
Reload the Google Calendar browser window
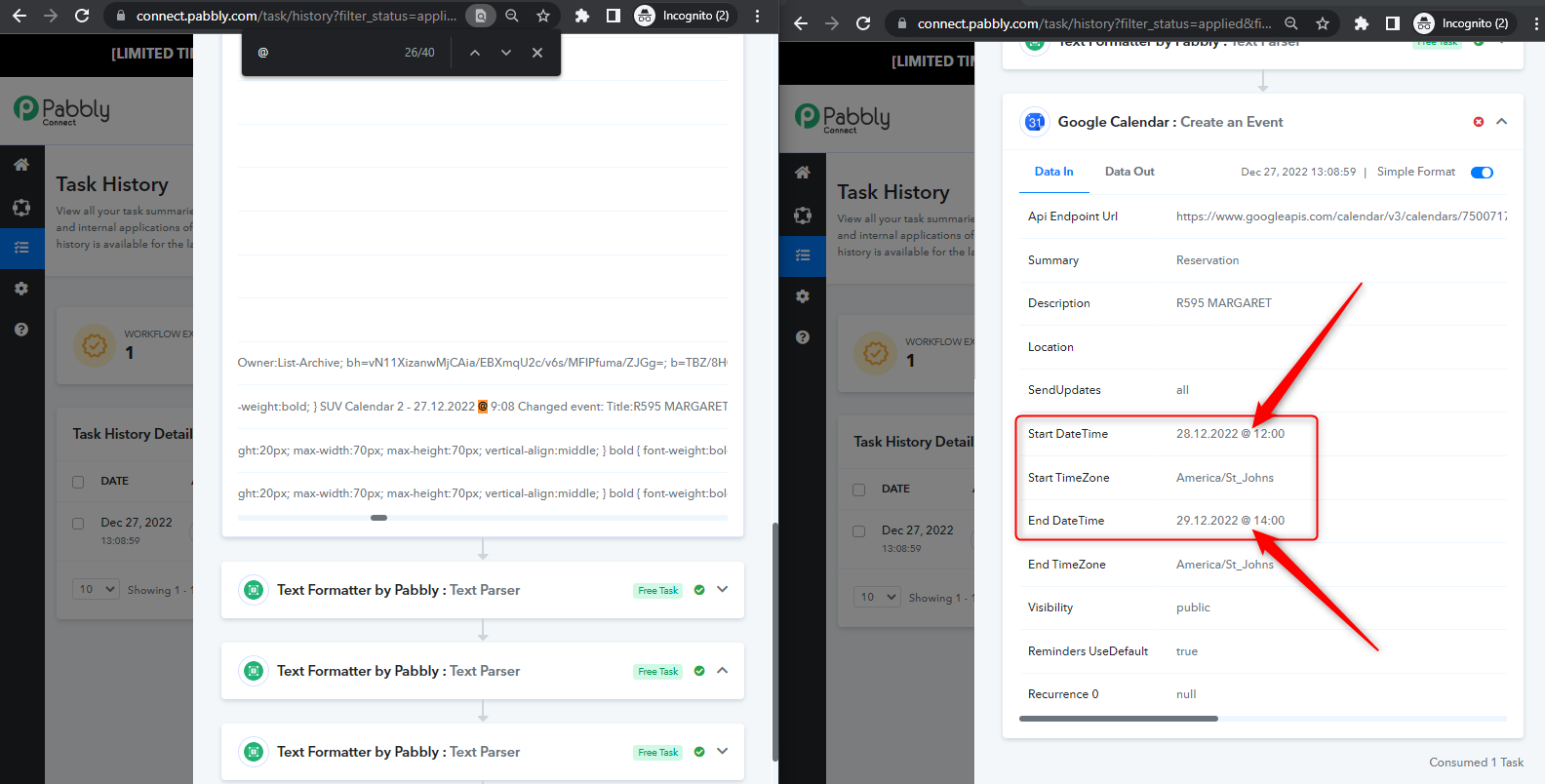[863, 23]
